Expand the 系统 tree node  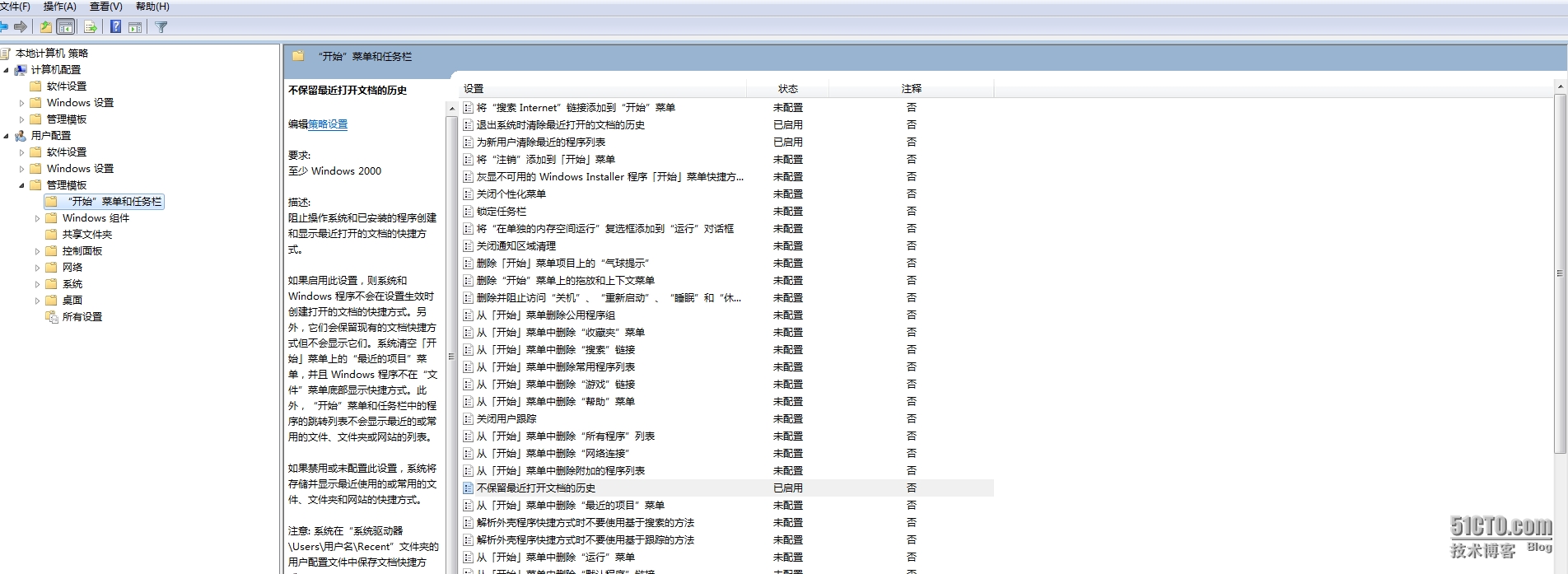click(37, 284)
